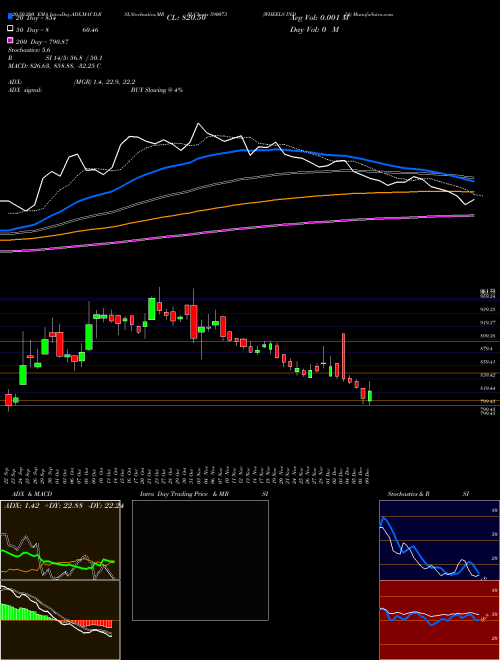Click the 'Intra Day Trading Price' panel title
Screen dimensions: 500x660
coord(174,494)
